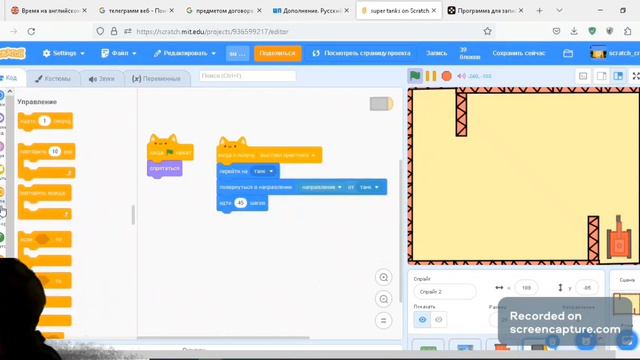The height and width of the screenshot is (360, 640).
Task: Click the URL address bar
Action: tap(294, 31)
